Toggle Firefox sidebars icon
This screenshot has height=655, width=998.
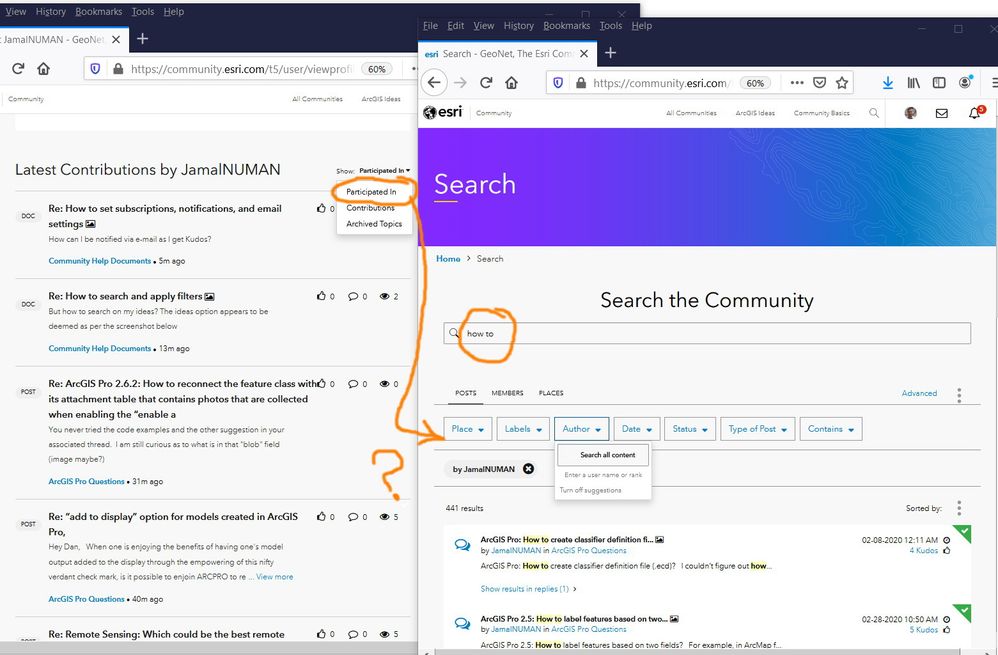(x=939, y=83)
